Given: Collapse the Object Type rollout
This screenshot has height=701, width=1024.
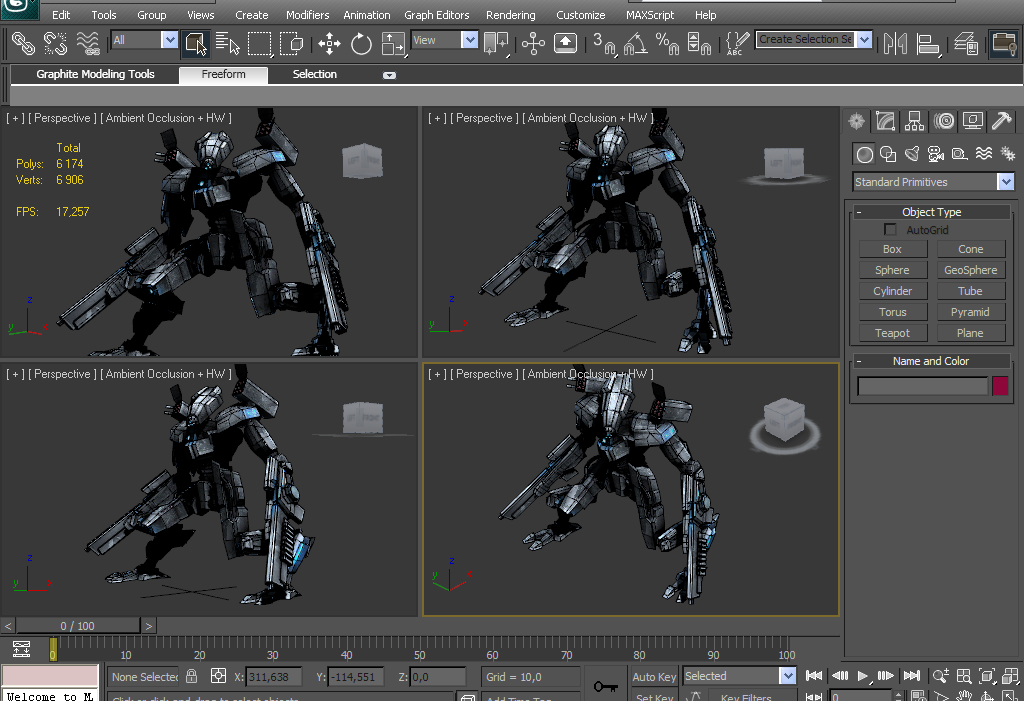Looking at the screenshot, I should pyautogui.click(x=858, y=212).
